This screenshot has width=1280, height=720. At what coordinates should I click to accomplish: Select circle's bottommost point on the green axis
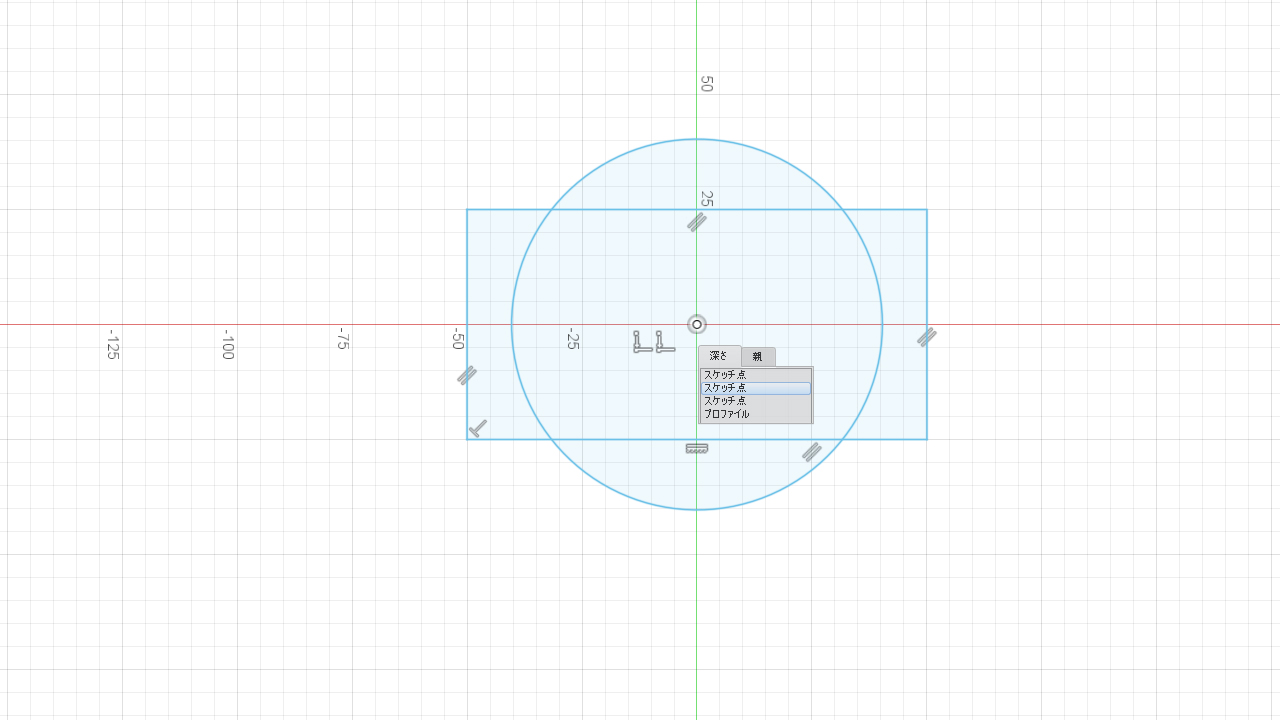tap(697, 510)
